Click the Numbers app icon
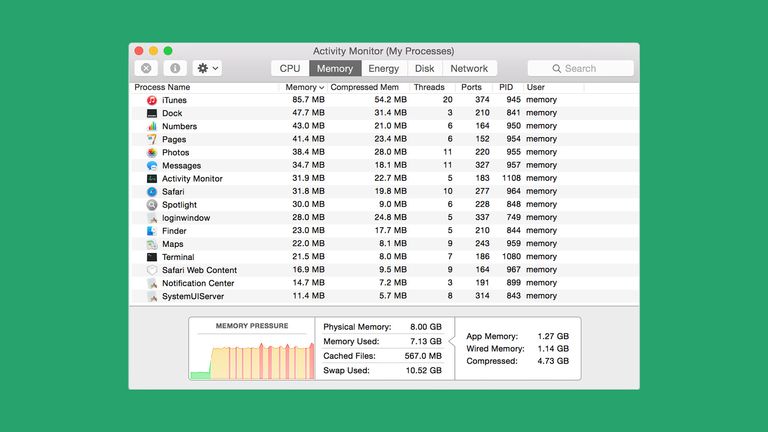768x432 pixels. coord(152,126)
